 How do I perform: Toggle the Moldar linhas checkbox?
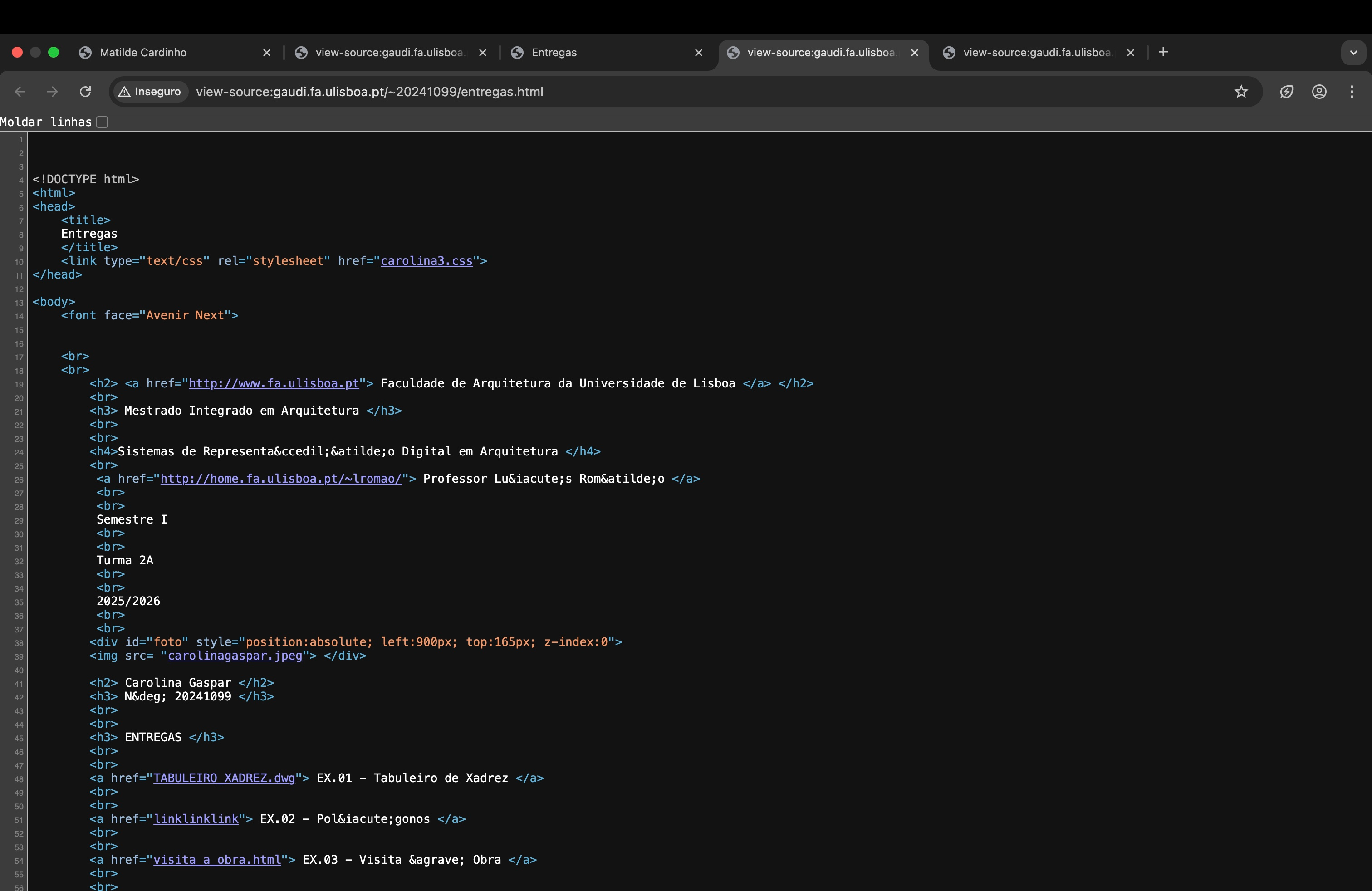102,122
